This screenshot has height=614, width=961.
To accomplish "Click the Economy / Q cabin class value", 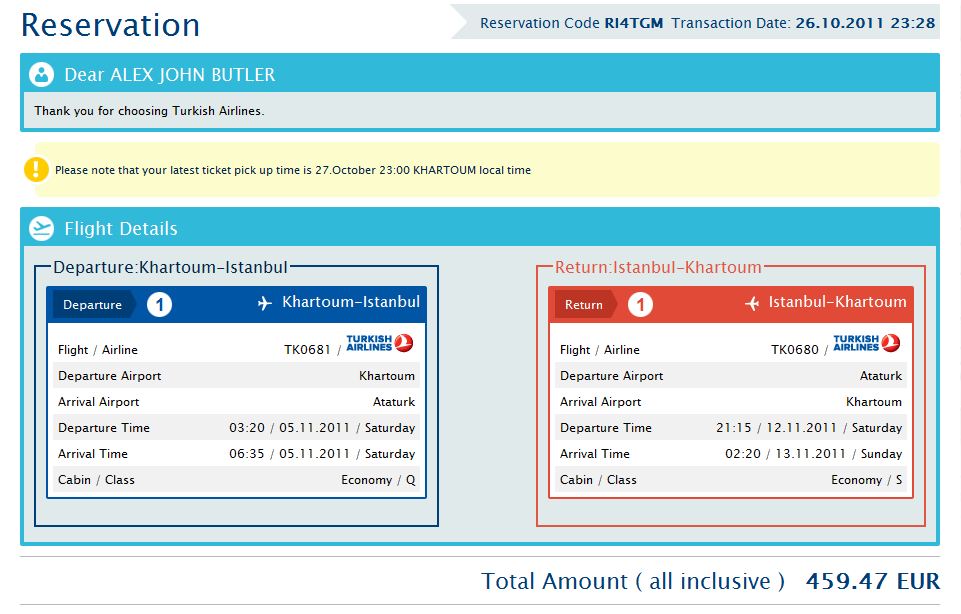I will (378, 480).
